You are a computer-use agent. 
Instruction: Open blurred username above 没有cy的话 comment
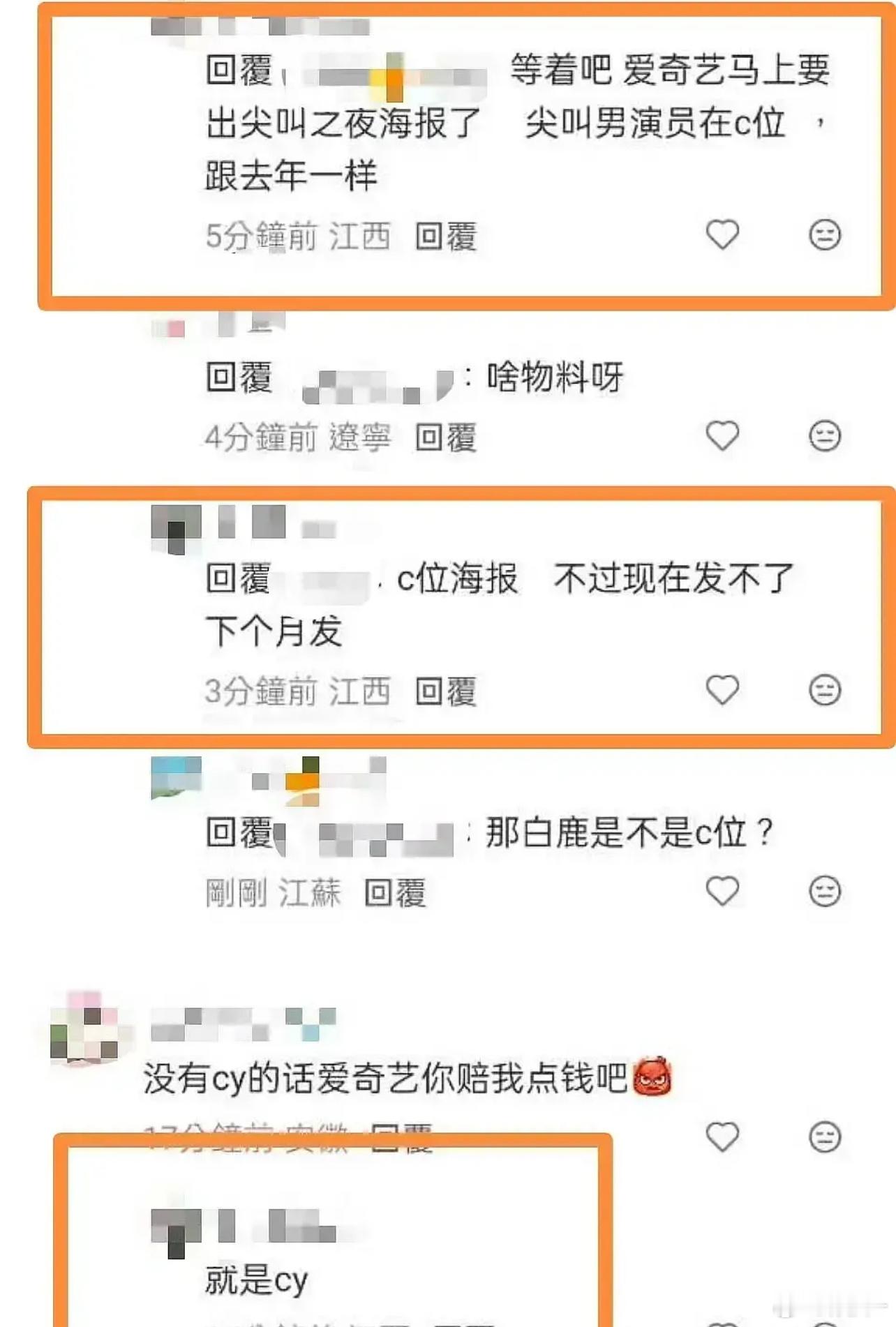tap(244, 1024)
